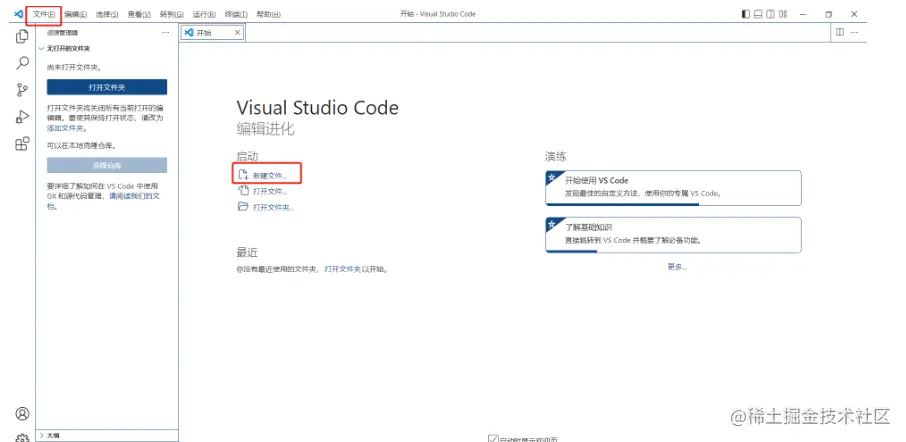Screen dimensions: 906x442
Task: Open the Run and Debug view
Action: [x=22, y=117]
